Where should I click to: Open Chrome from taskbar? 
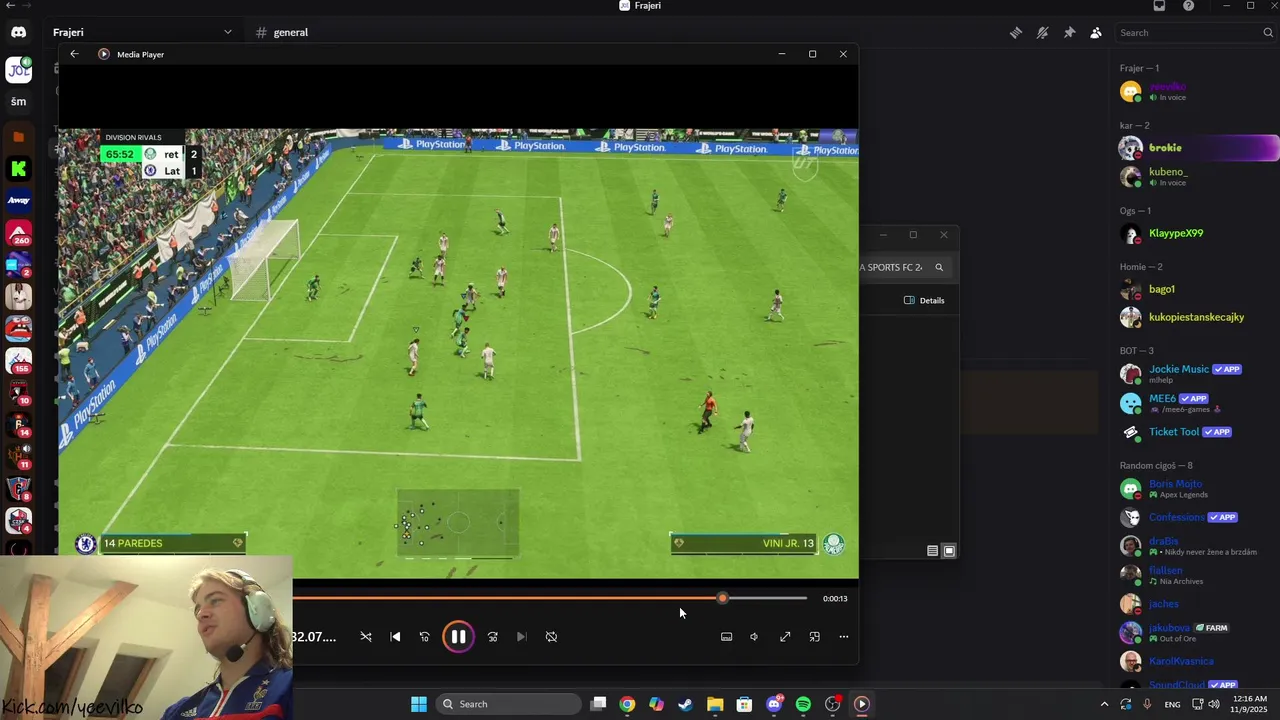coord(627,704)
